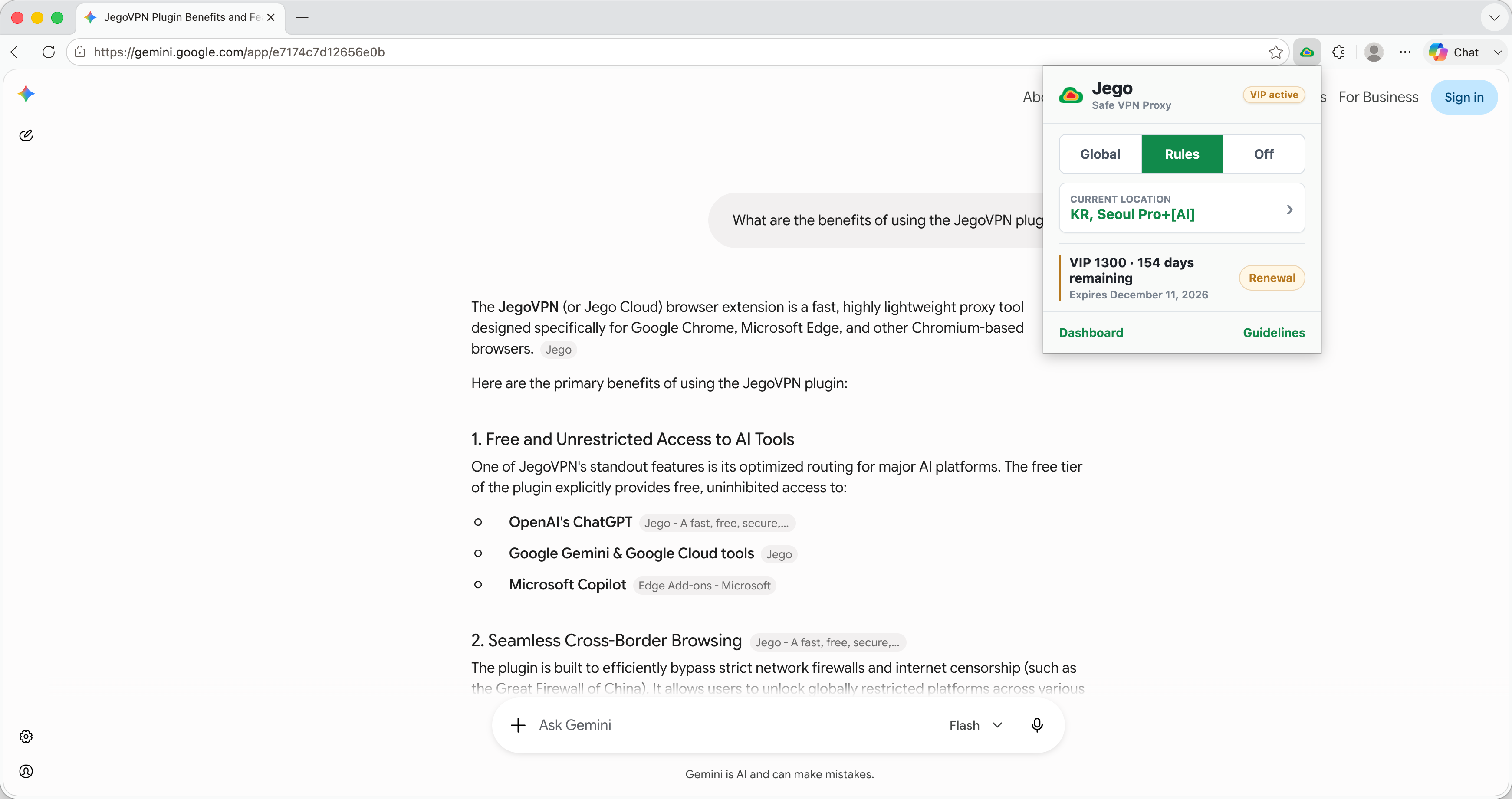This screenshot has height=799, width=1512.
Task: Open Copilot Chat in the toolbar
Action: tap(1454, 52)
